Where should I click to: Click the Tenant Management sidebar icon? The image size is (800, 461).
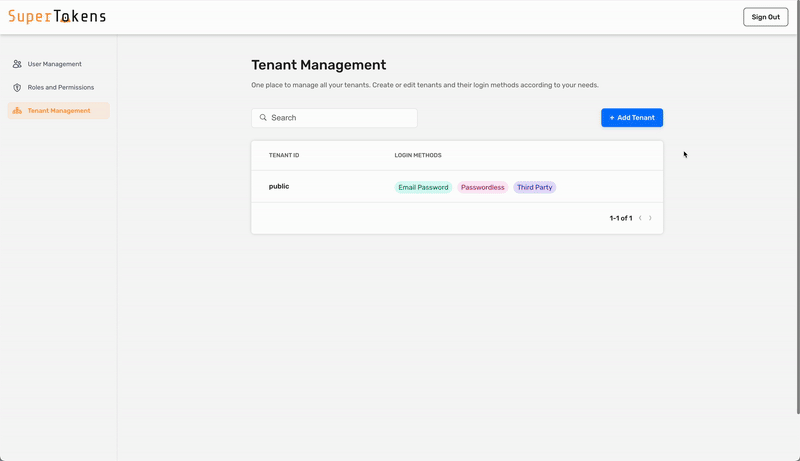point(17,111)
